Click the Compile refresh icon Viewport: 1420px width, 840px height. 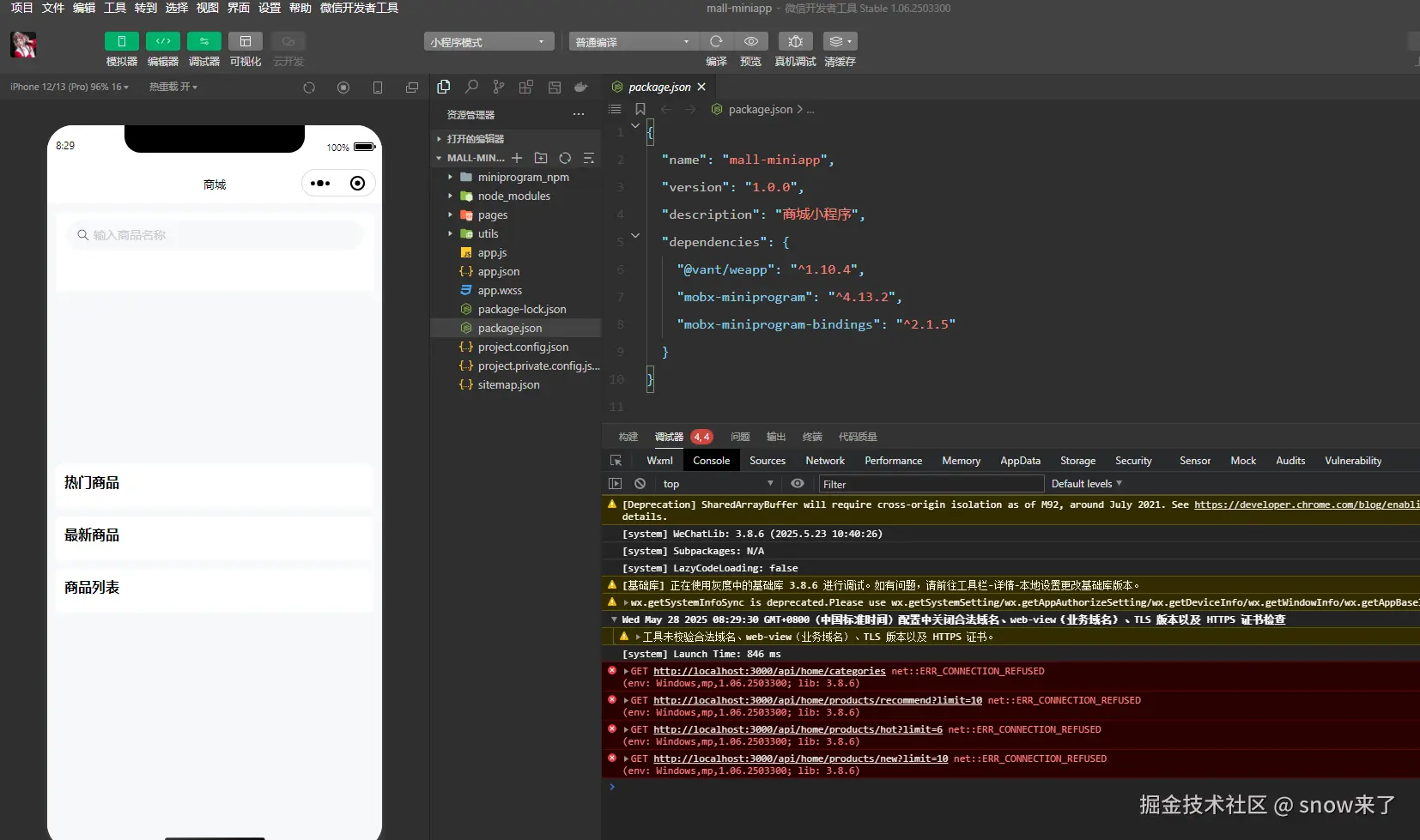[716, 41]
